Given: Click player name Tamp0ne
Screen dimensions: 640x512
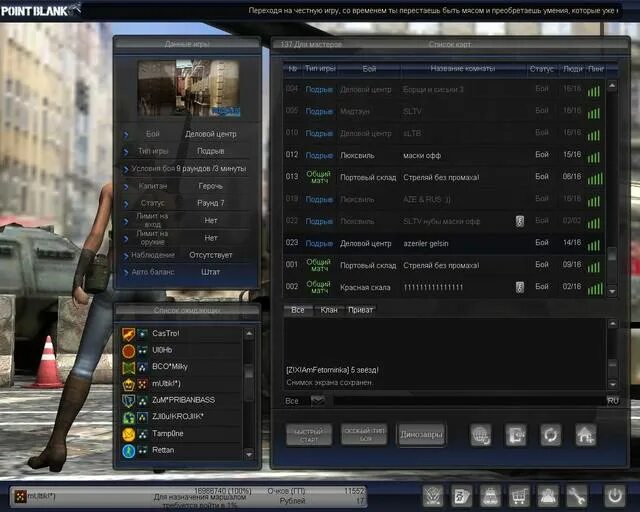Looking at the screenshot, I should tap(168, 434).
